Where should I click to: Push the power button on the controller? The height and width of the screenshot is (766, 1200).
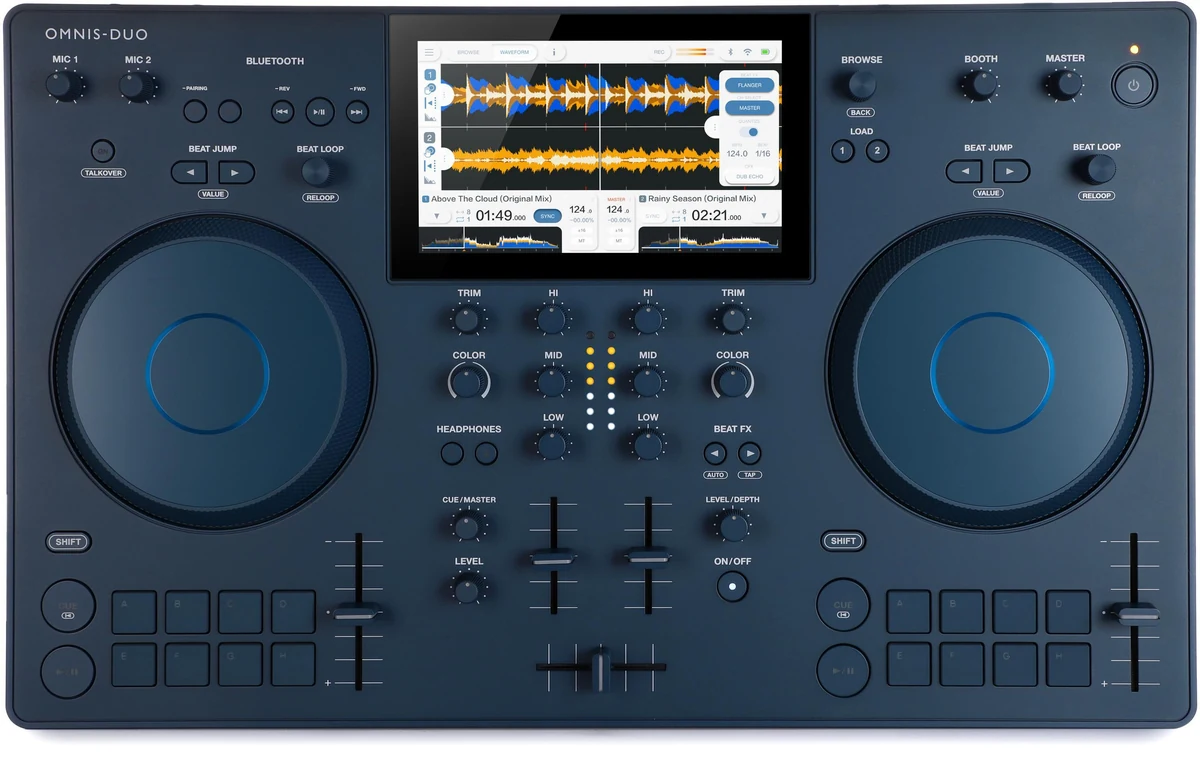tap(1133, 85)
